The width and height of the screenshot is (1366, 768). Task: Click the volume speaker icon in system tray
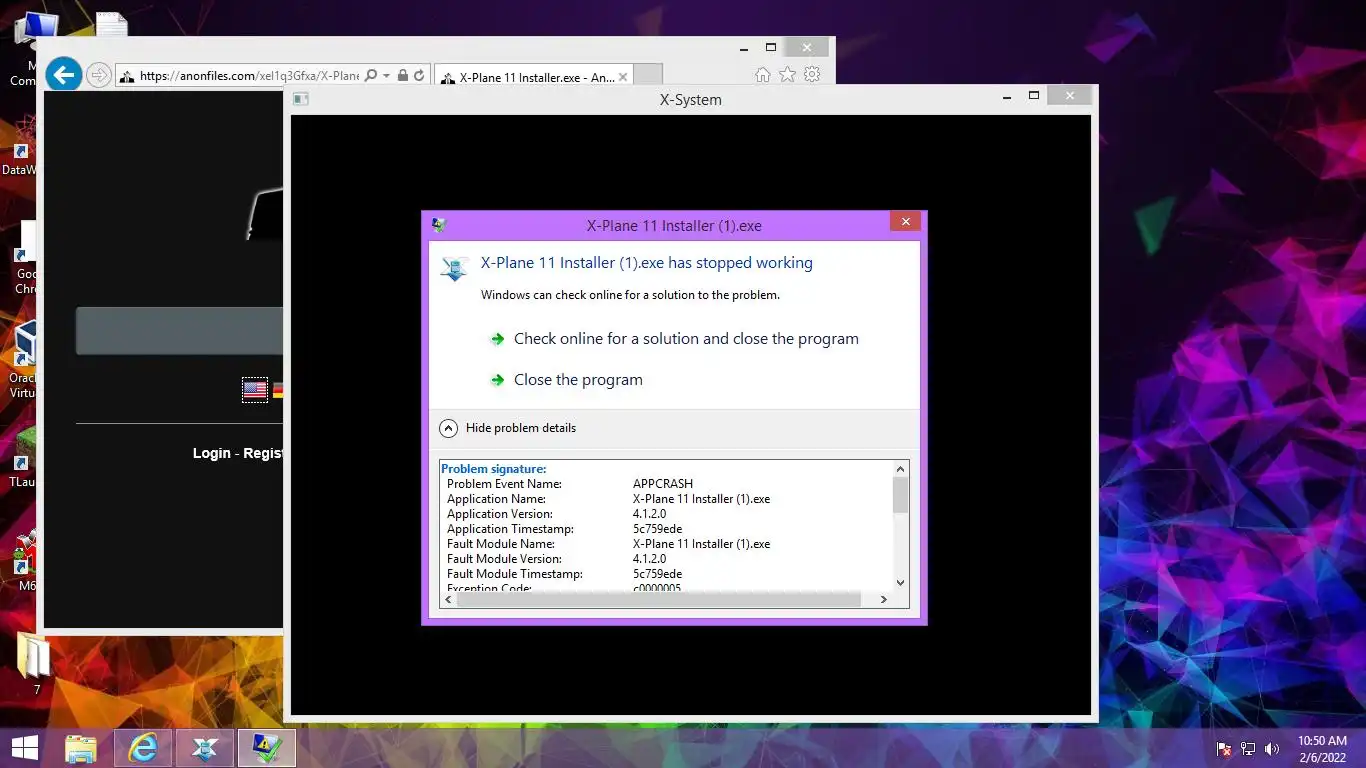(x=1272, y=749)
